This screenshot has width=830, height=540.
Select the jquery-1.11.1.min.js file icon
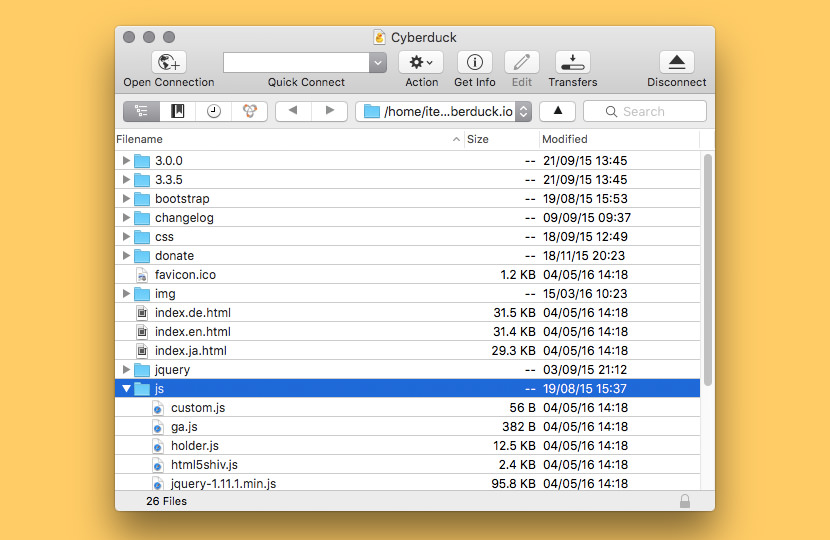158,483
